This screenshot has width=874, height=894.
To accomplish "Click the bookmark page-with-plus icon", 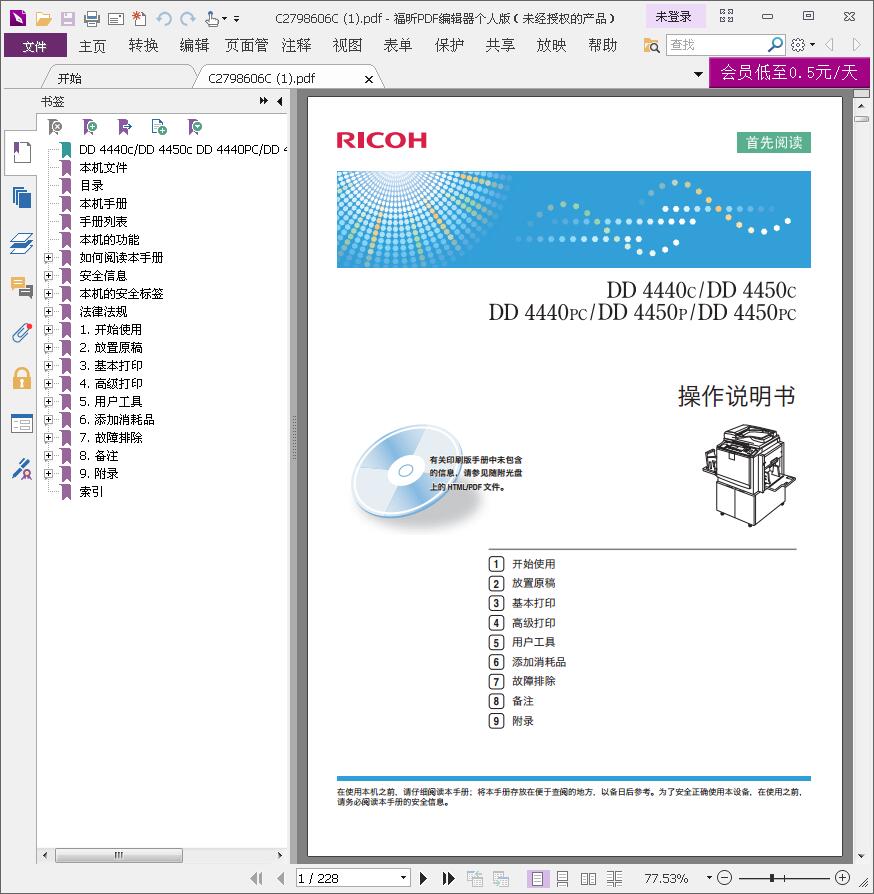I will point(159,127).
